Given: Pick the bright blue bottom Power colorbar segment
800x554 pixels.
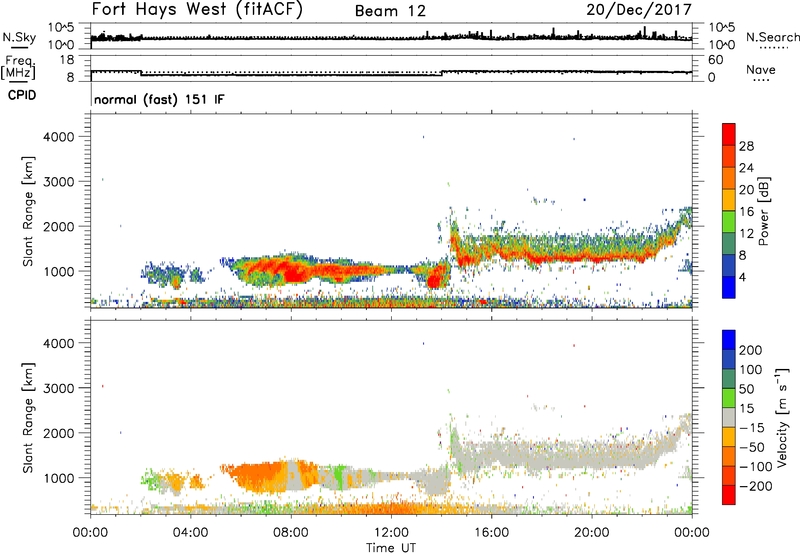Looking at the screenshot, I should 729,287.
